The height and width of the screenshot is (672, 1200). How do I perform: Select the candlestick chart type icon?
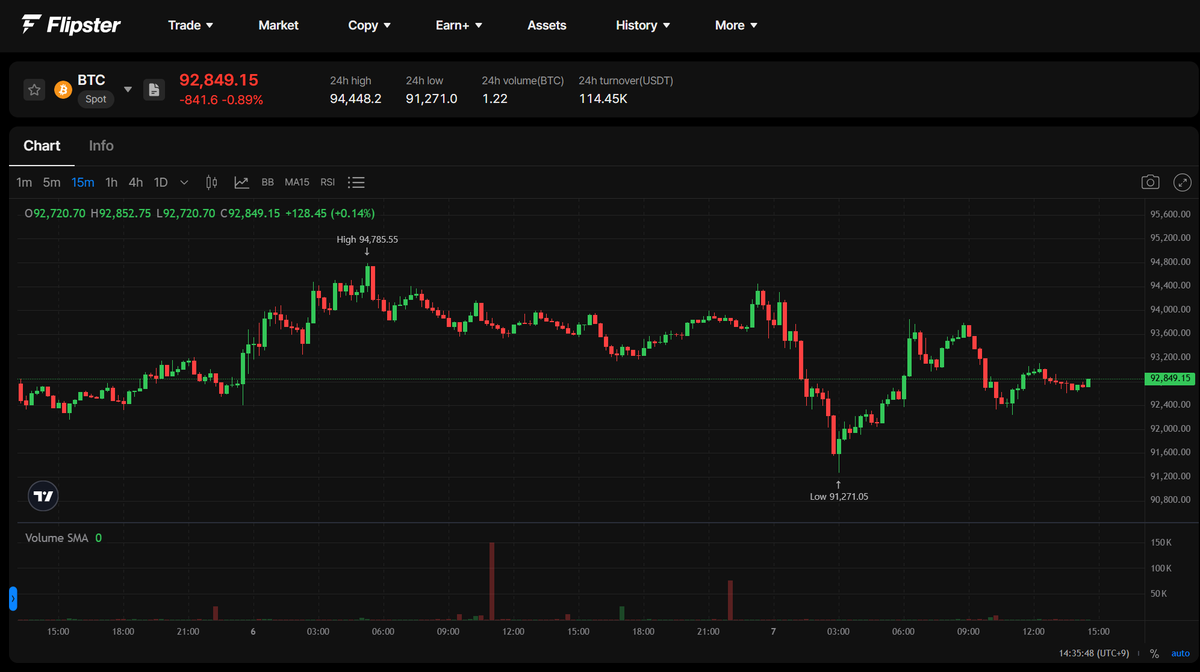(x=211, y=182)
